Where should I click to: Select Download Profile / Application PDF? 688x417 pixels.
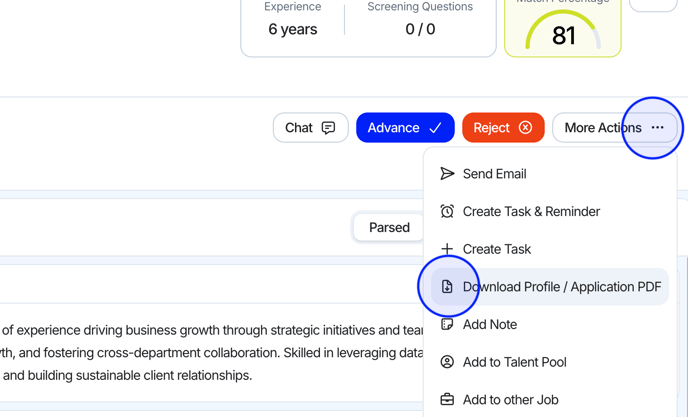tap(561, 287)
